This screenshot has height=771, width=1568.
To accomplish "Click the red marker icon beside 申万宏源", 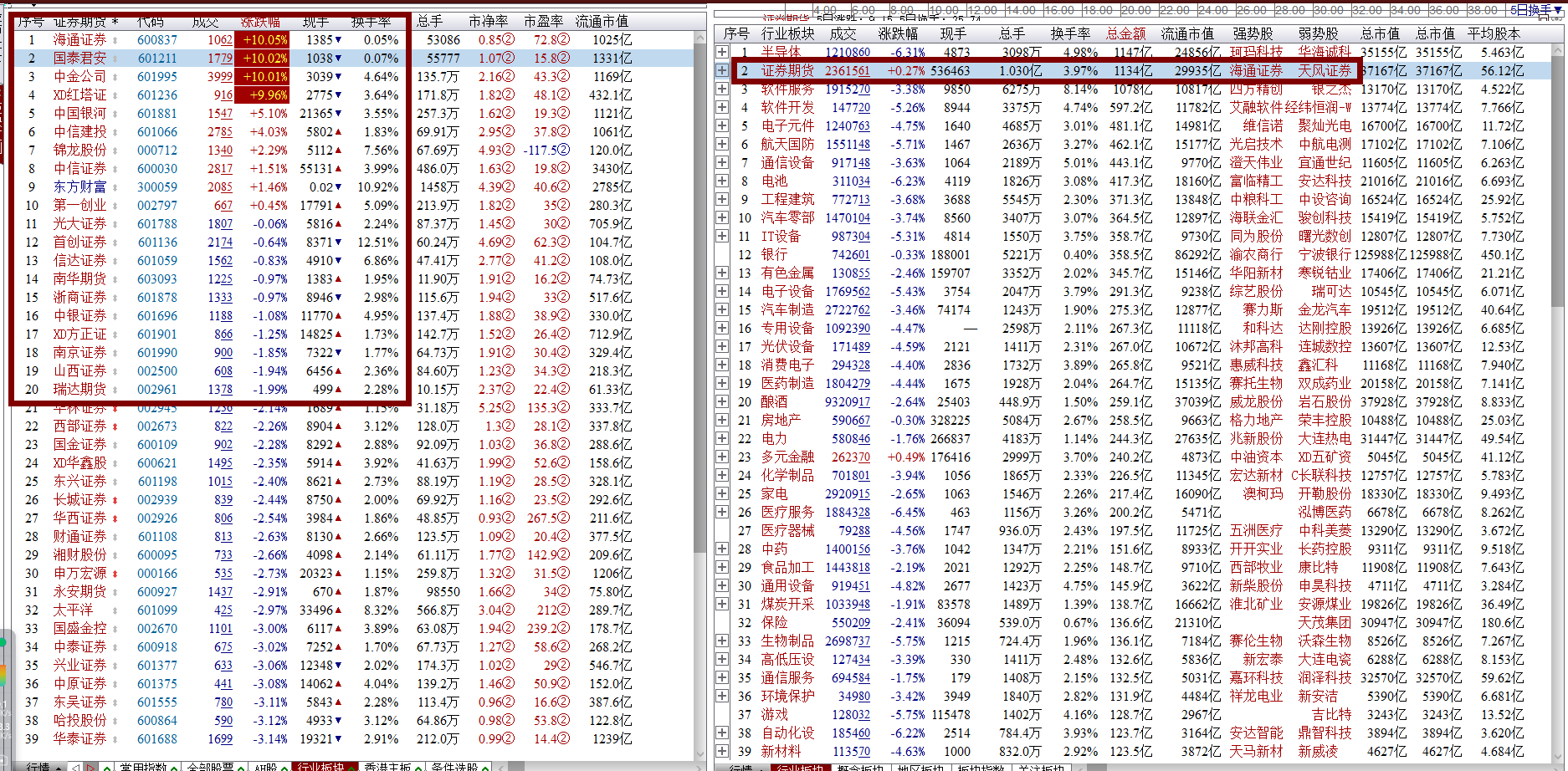I will click(115, 574).
